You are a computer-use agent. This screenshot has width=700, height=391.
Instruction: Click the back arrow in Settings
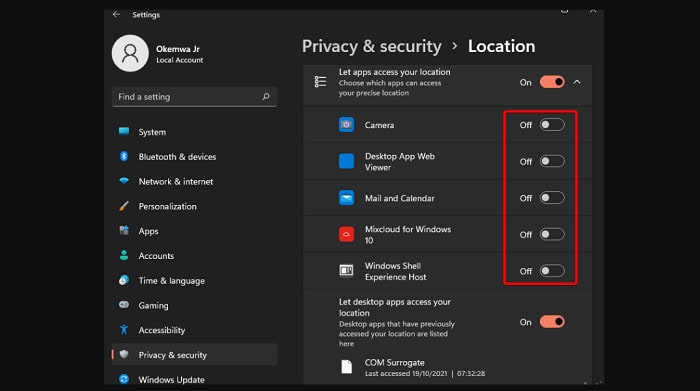[117, 14]
